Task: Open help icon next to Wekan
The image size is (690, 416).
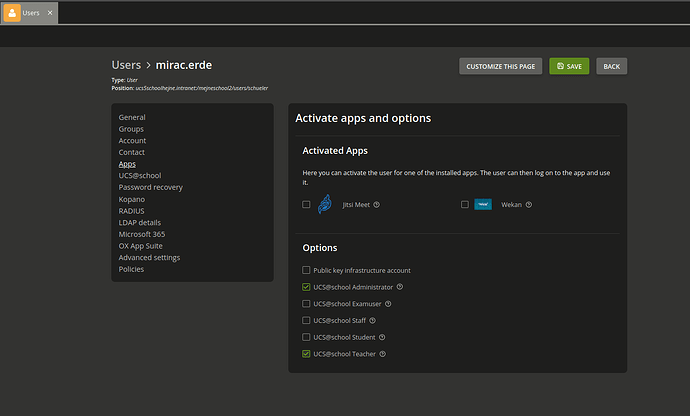Action: pos(529,205)
